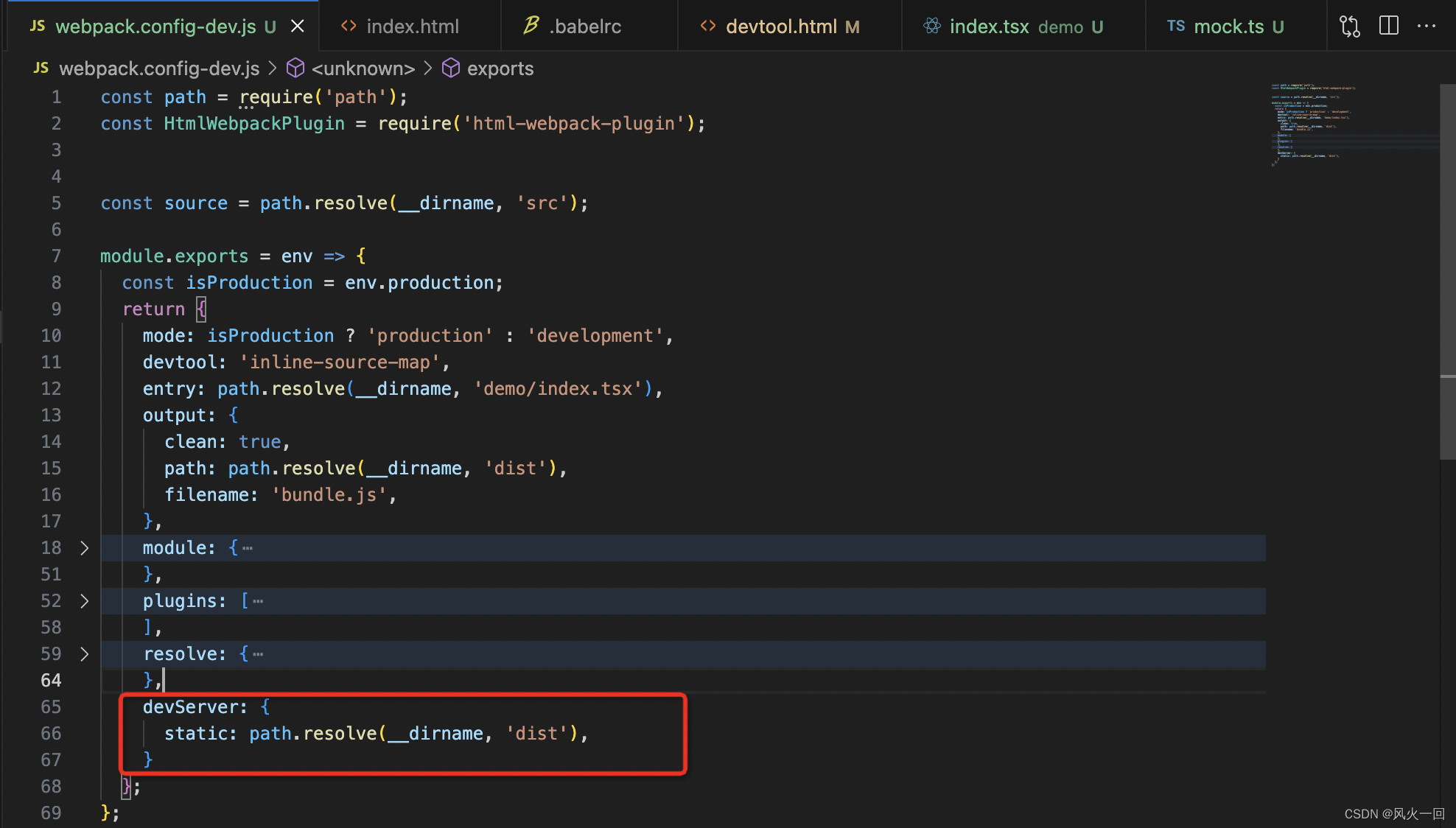The width and height of the screenshot is (1456, 828).
Task: Click the React icon on index.tsx tab
Action: (x=932, y=27)
